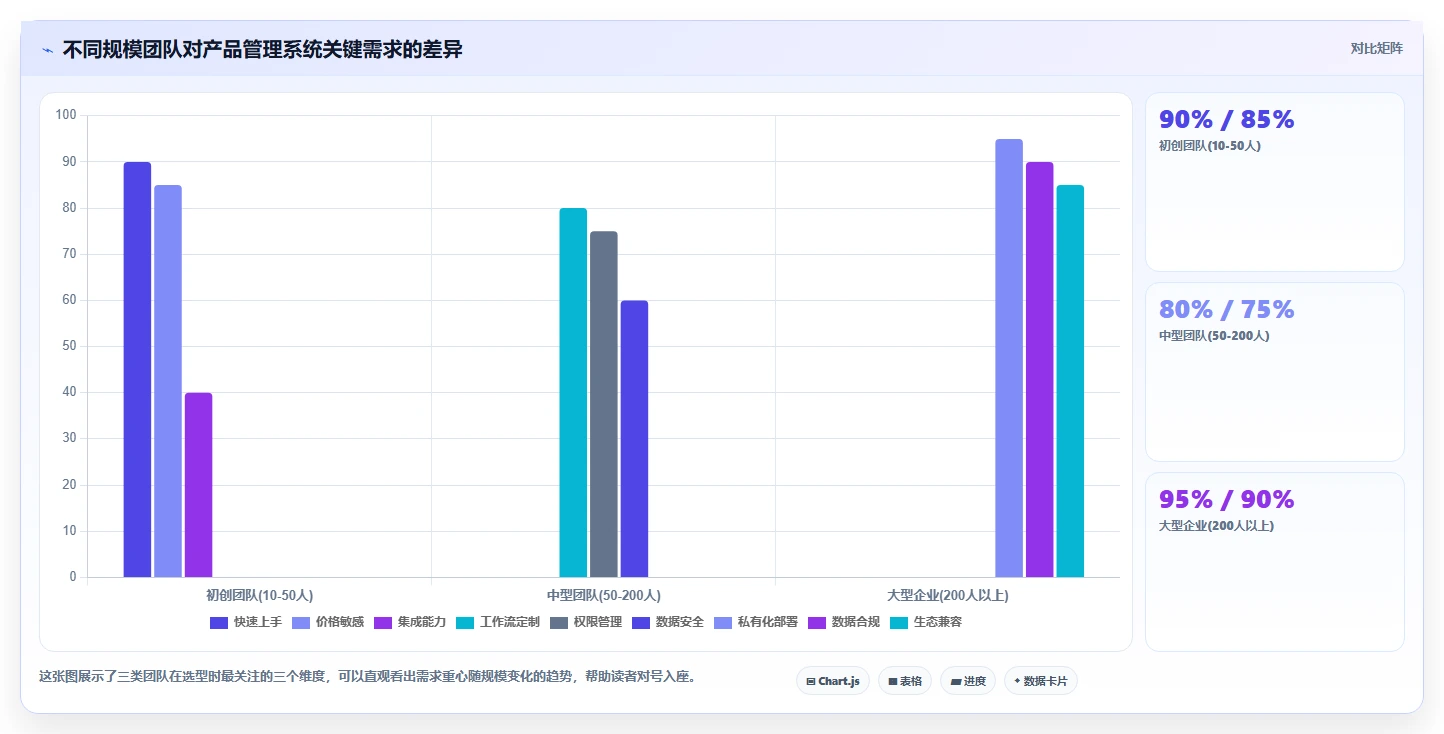Toggle the 价格敏感 legend item
Screen dimensions: 1444x734
coord(328,622)
